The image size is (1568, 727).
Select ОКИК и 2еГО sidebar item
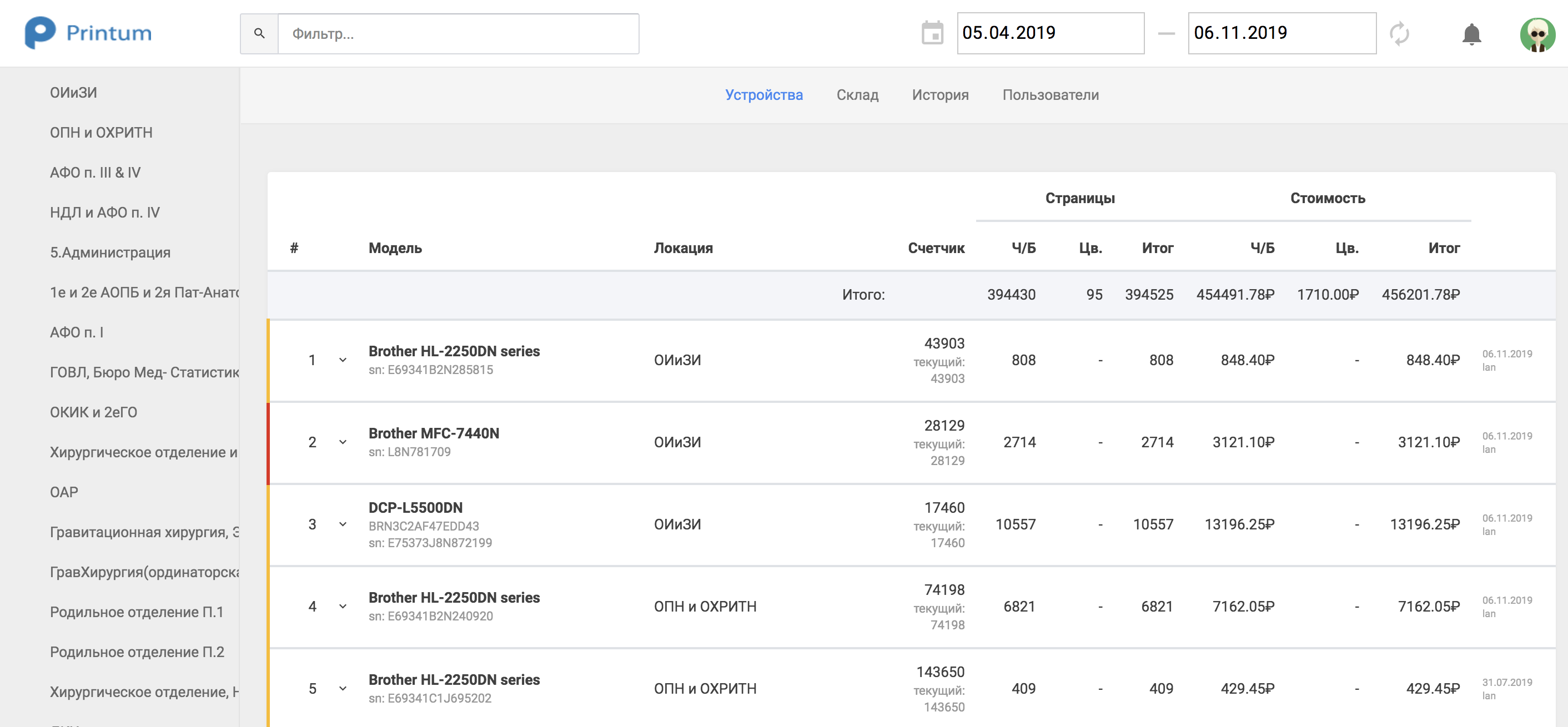click(x=93, y=412)
